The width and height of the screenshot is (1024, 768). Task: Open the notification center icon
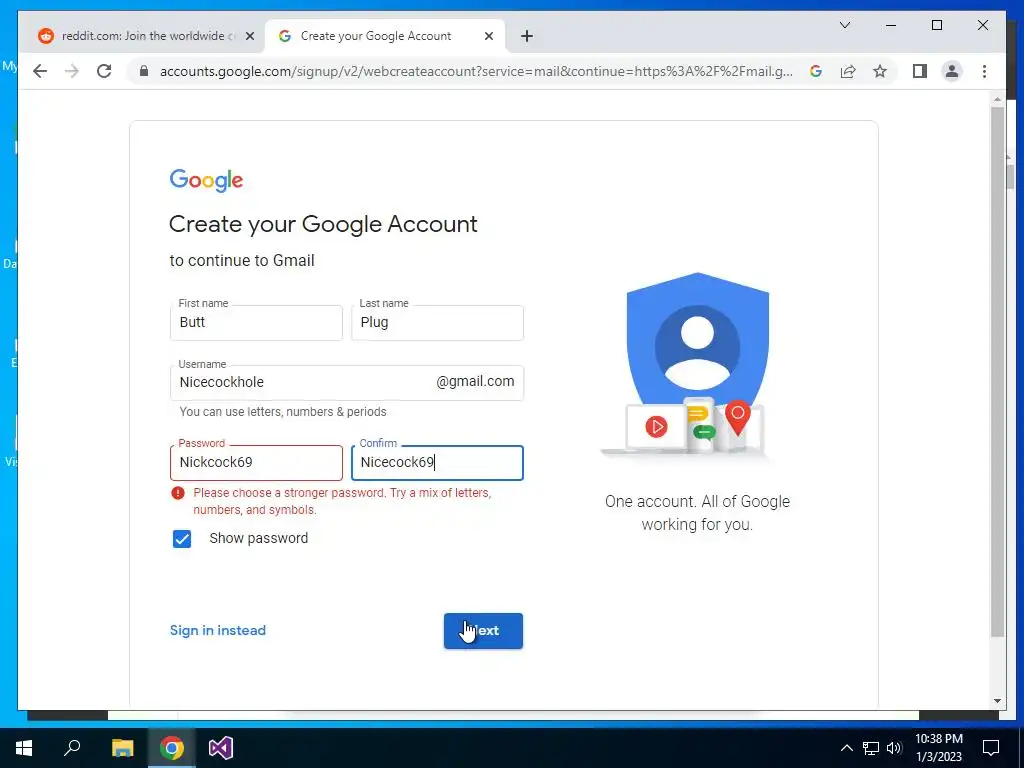tap(991, 748)
